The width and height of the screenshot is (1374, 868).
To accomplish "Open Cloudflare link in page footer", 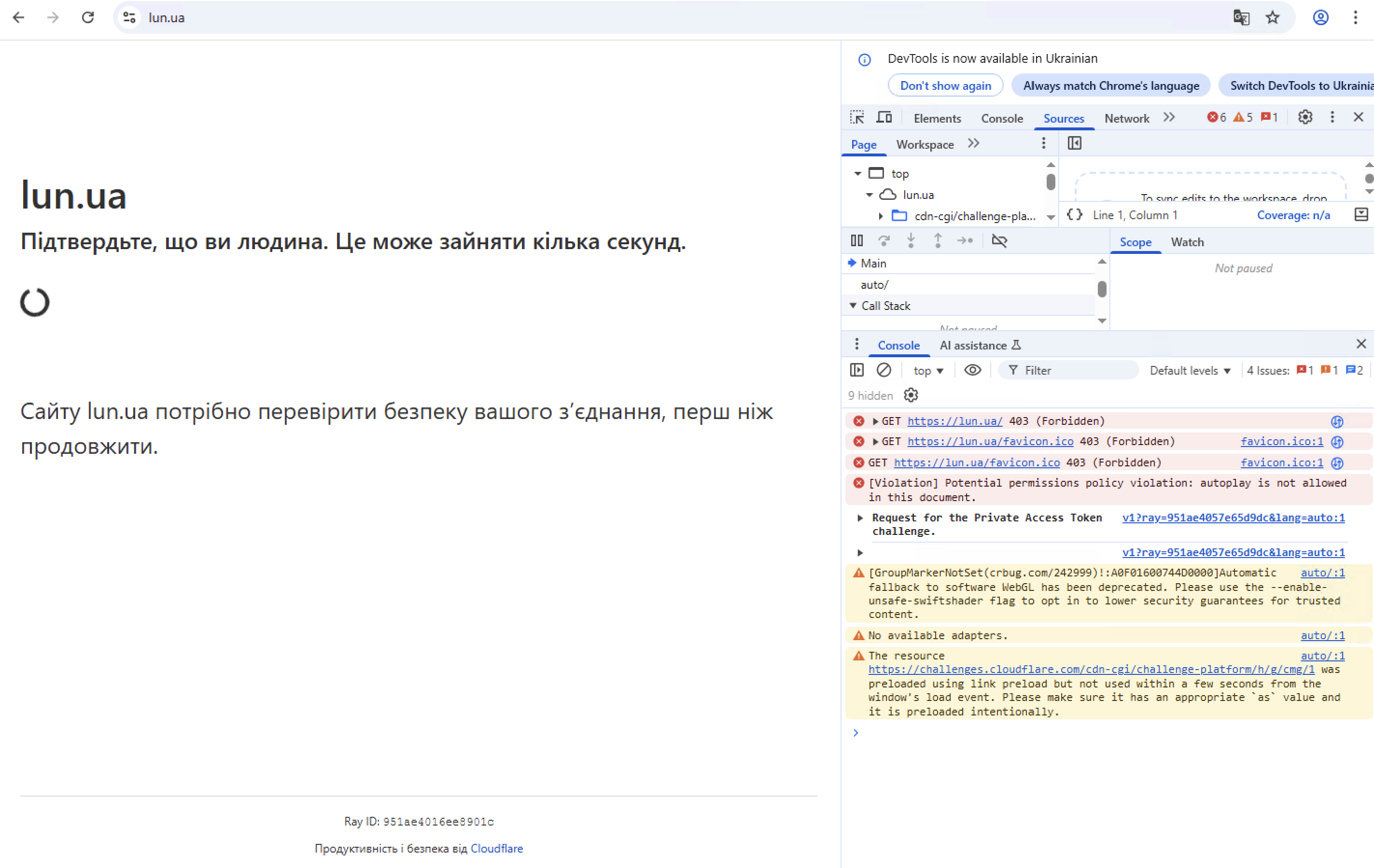I will click(496, 848).
